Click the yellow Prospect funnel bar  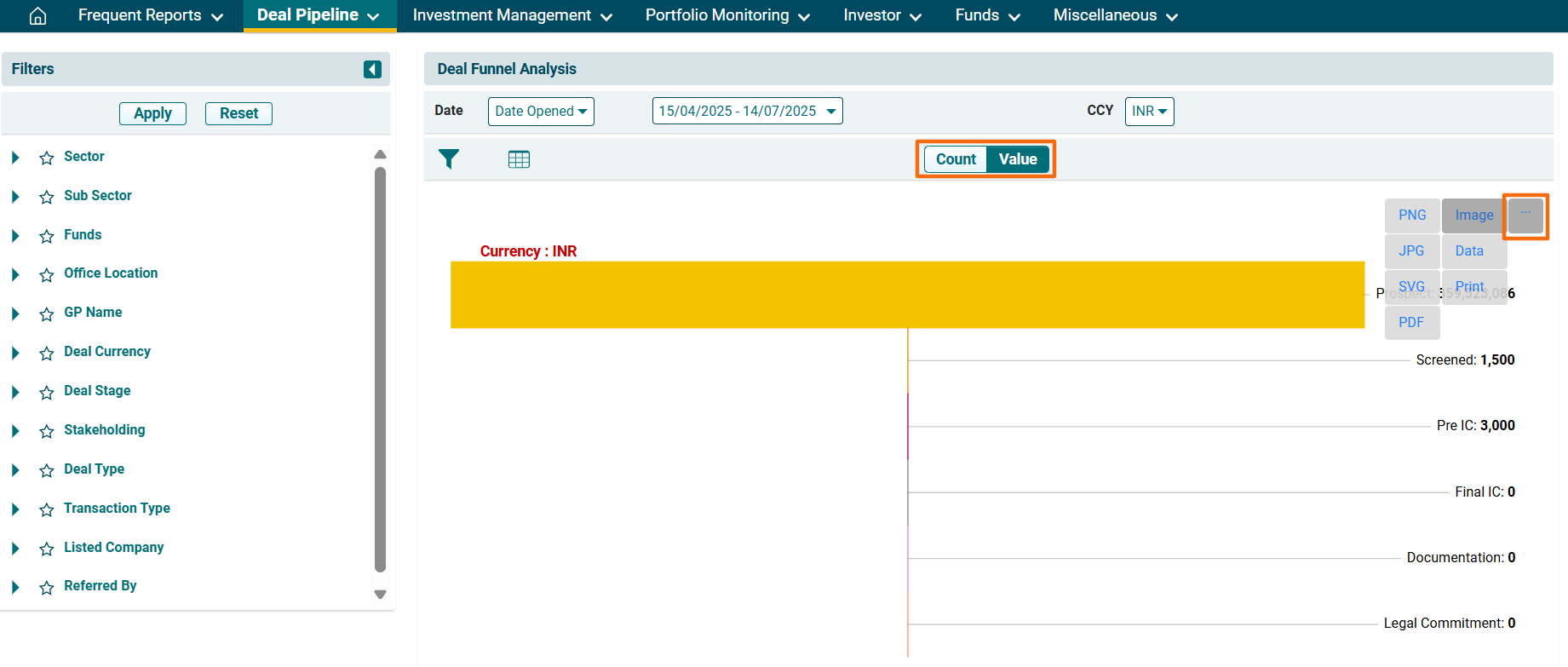tap(907, 295)
